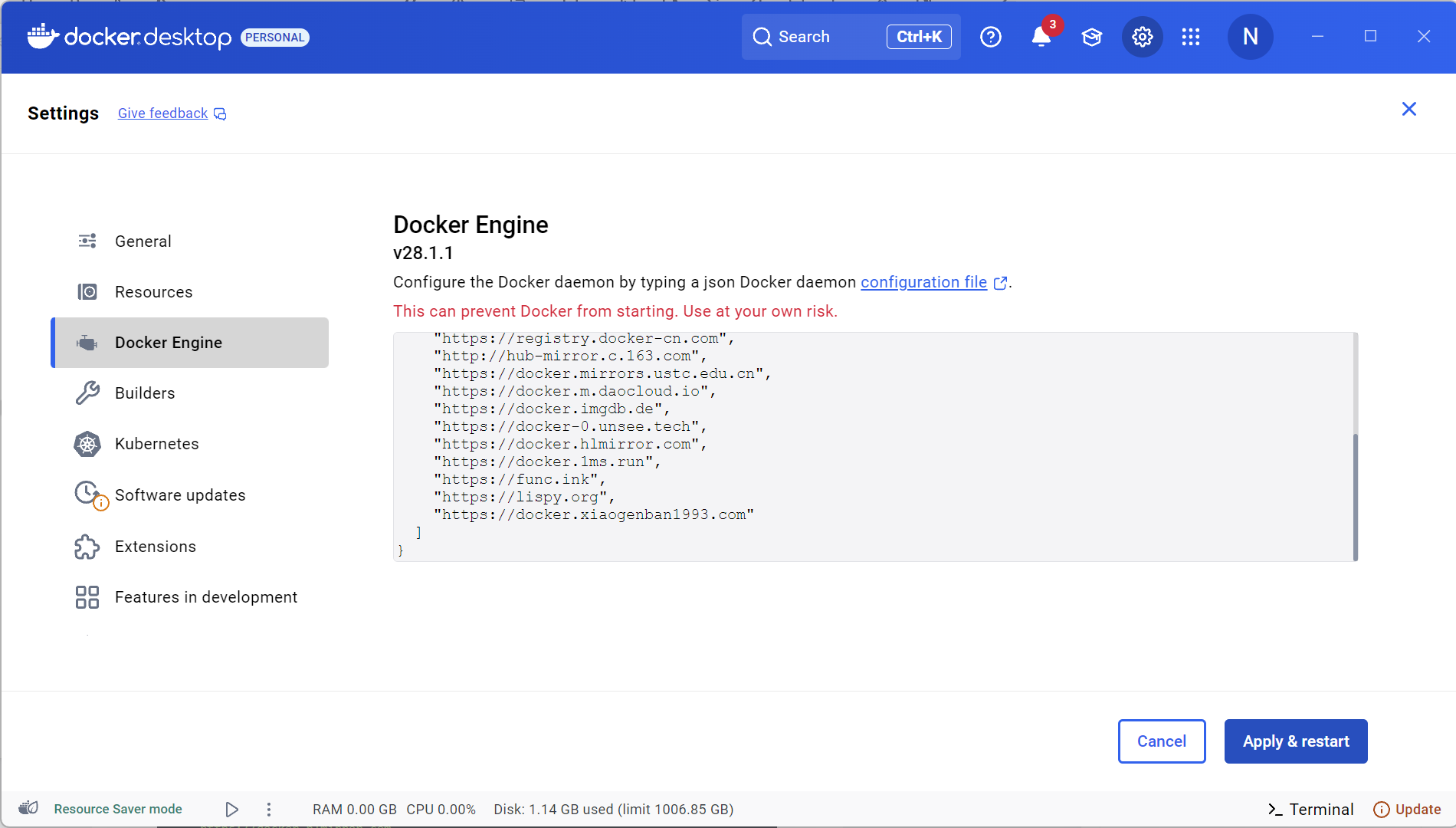Switch to Builders settings

pyautogui.click(x=145, y=393)
